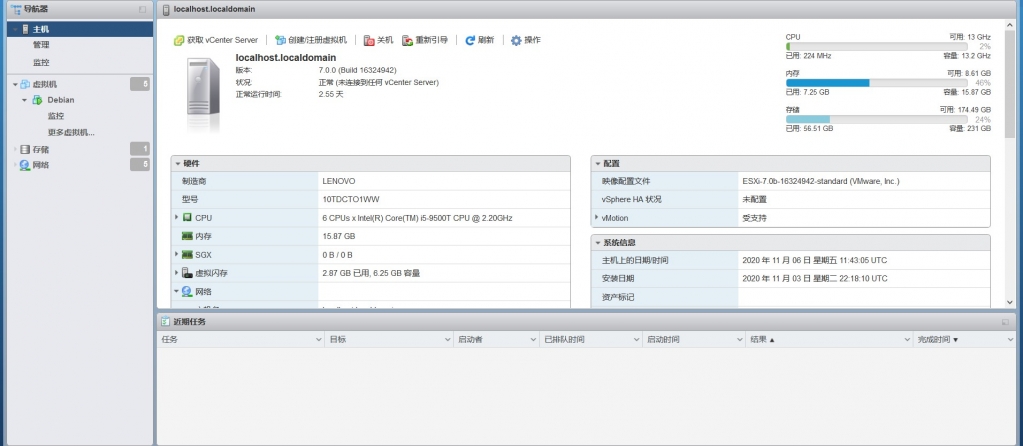Viewport: 1023px width, 446px height.
Task: Open 监控 directly under 管理
Action: point(41,63)
